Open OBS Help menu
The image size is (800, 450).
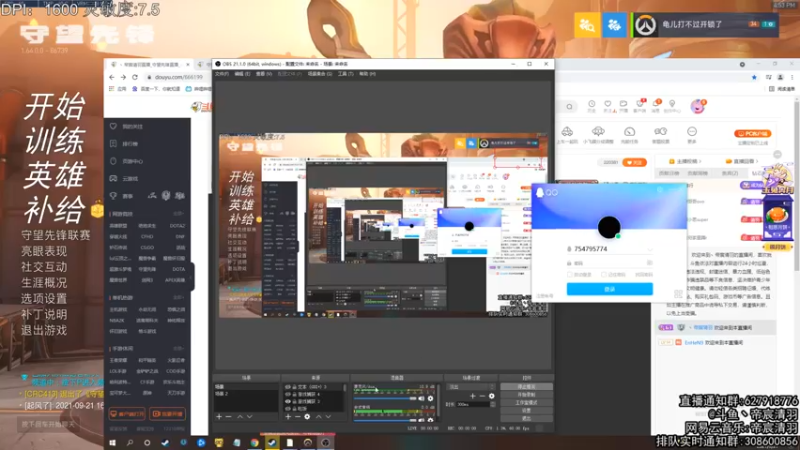coord(367,73)
